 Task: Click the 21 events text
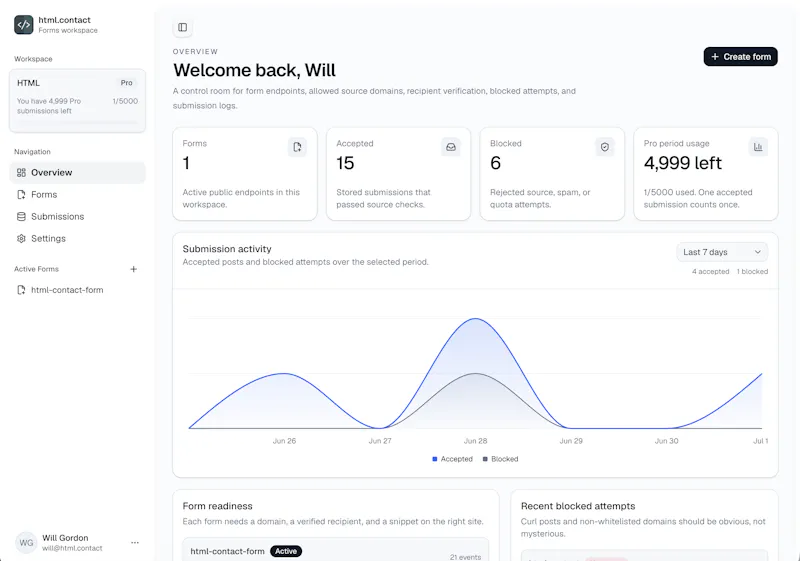[465, 557]
